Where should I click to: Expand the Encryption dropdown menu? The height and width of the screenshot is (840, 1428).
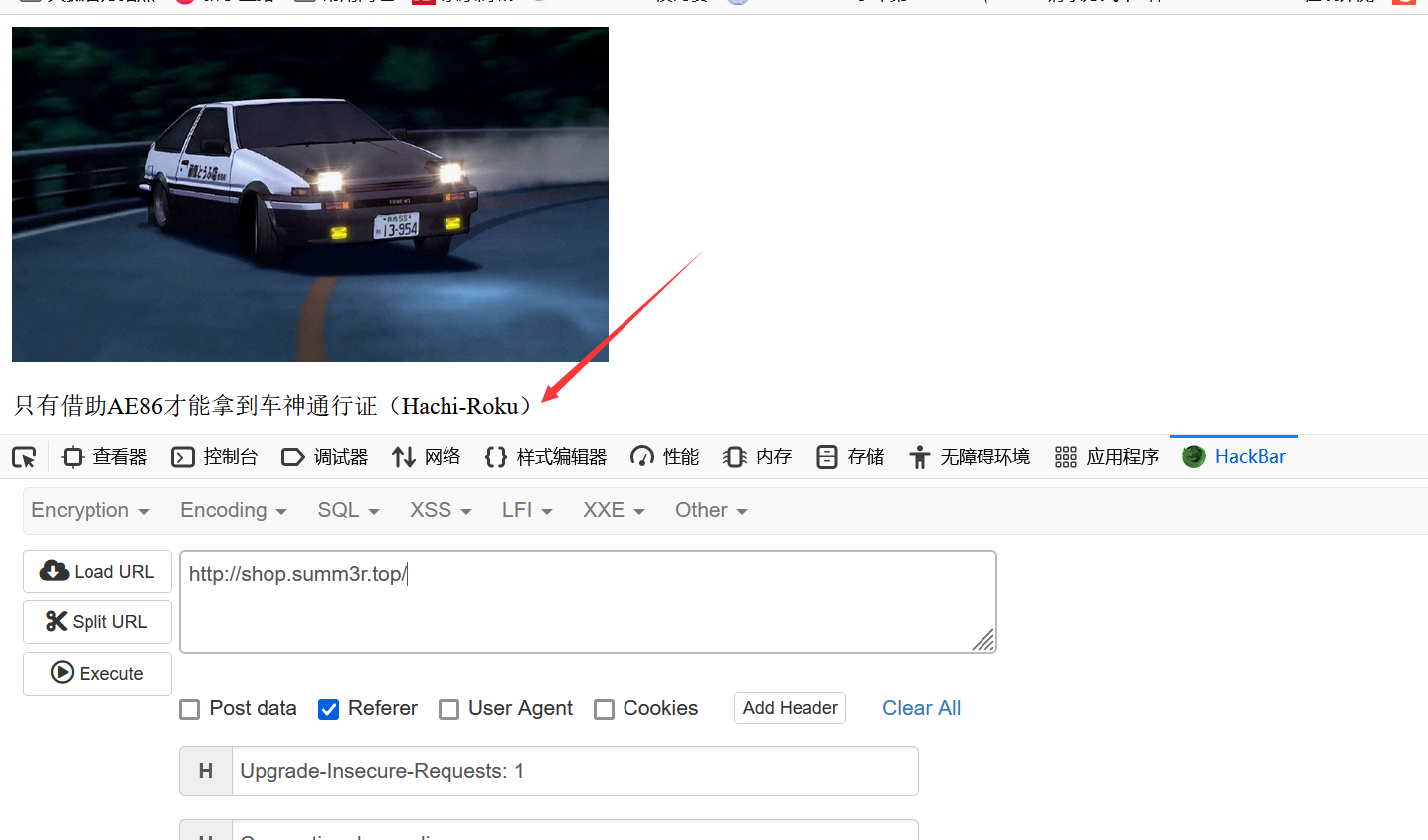90,510
